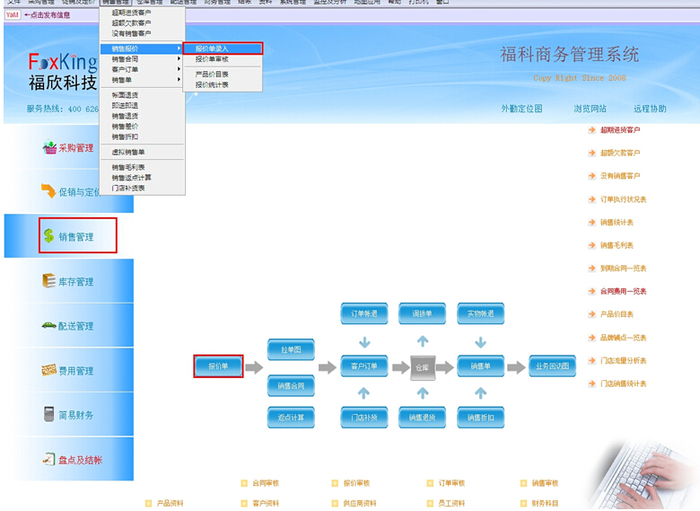Click the 促销与定价 arrow icon
700x511 pixels.
tap(49, 191)
